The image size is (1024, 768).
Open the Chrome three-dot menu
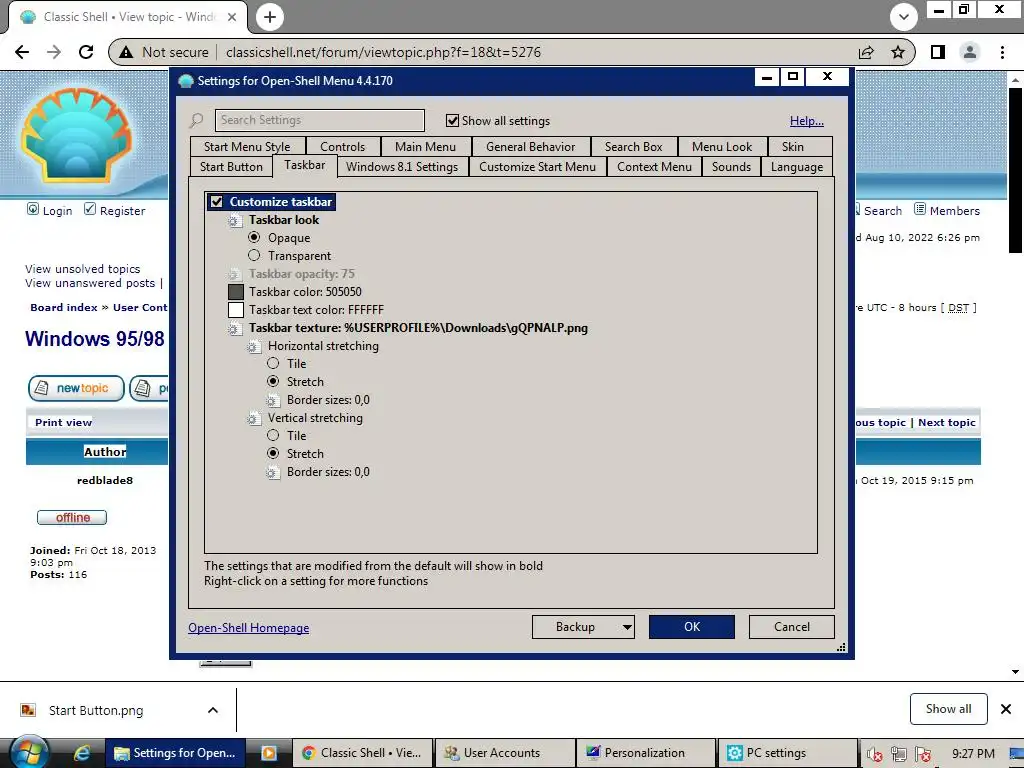pyautogui.click(x=1002, y=52)
